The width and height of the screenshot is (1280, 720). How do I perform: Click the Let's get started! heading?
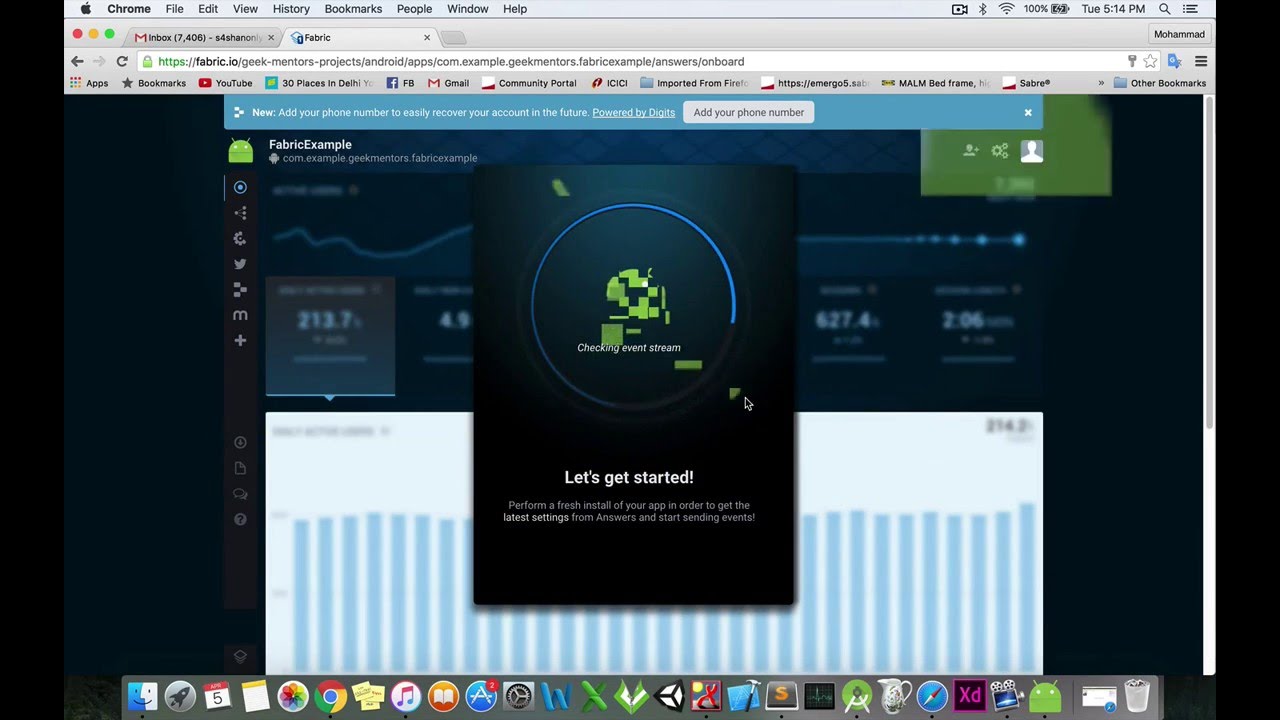pos(629,478)
